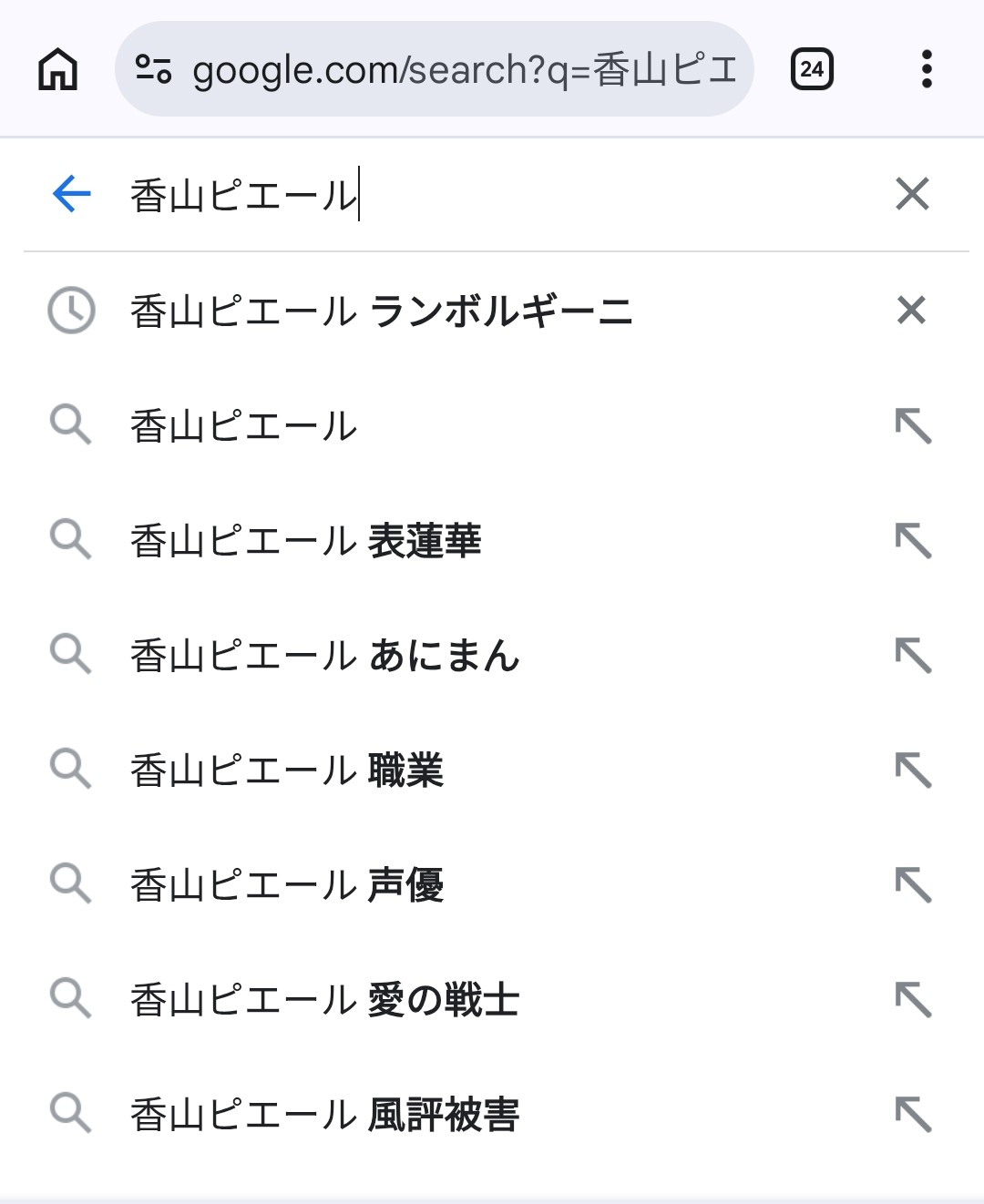The width and height of the screenshot is (984, 1204).
Task: Open Chrome three-dot overflow menu
Action: click(927, 69)
